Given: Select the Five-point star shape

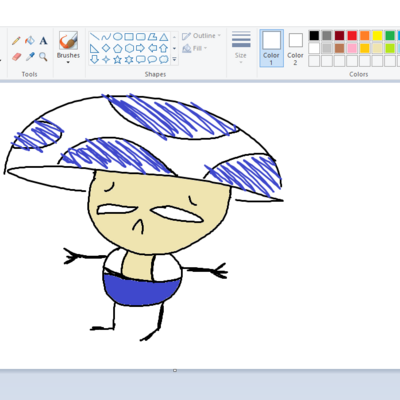Looking at the screenshot, I should pyautogui.click(x=117, y=60).
